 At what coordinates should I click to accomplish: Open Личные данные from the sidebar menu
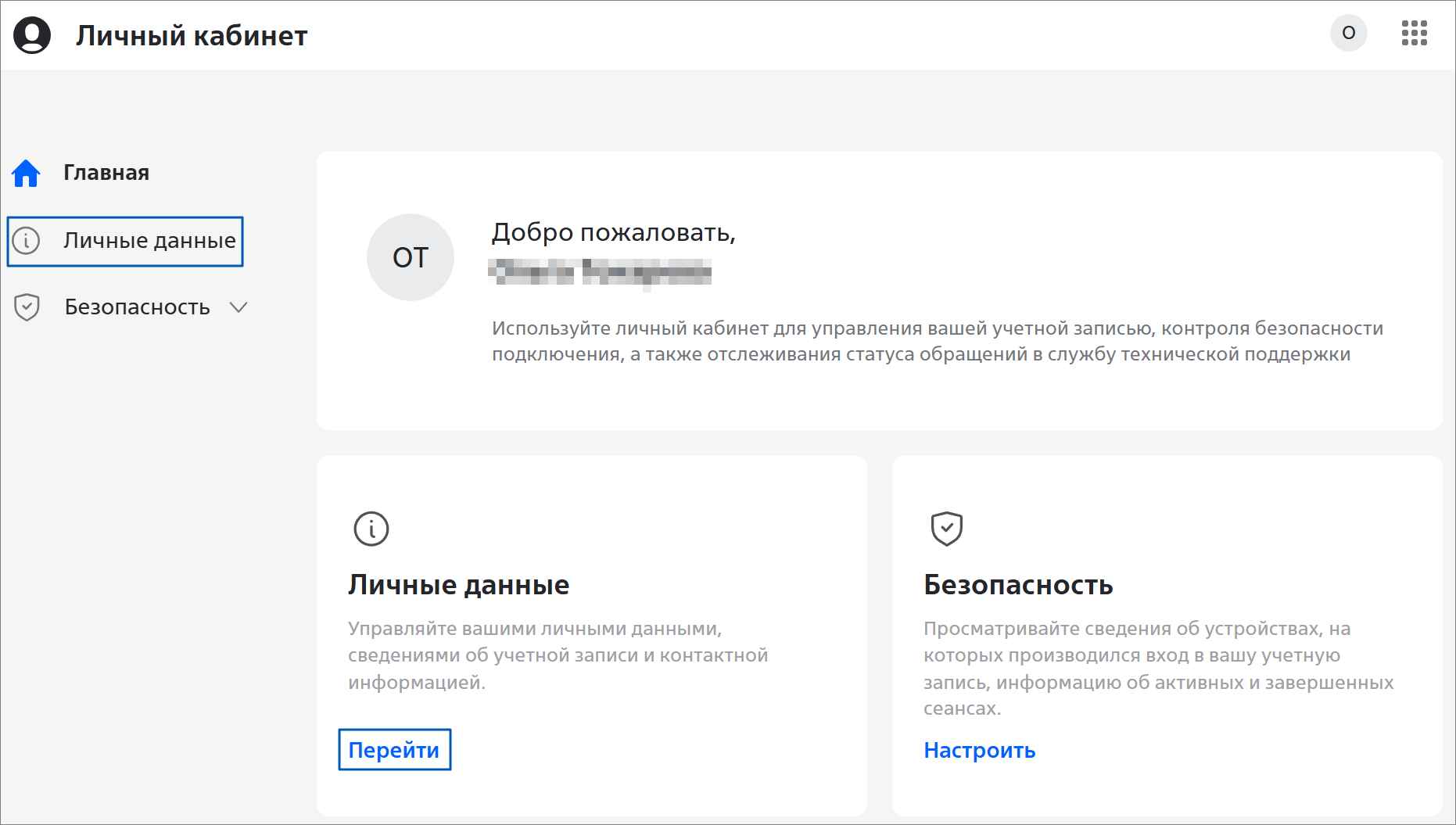[x=149, y=241]
